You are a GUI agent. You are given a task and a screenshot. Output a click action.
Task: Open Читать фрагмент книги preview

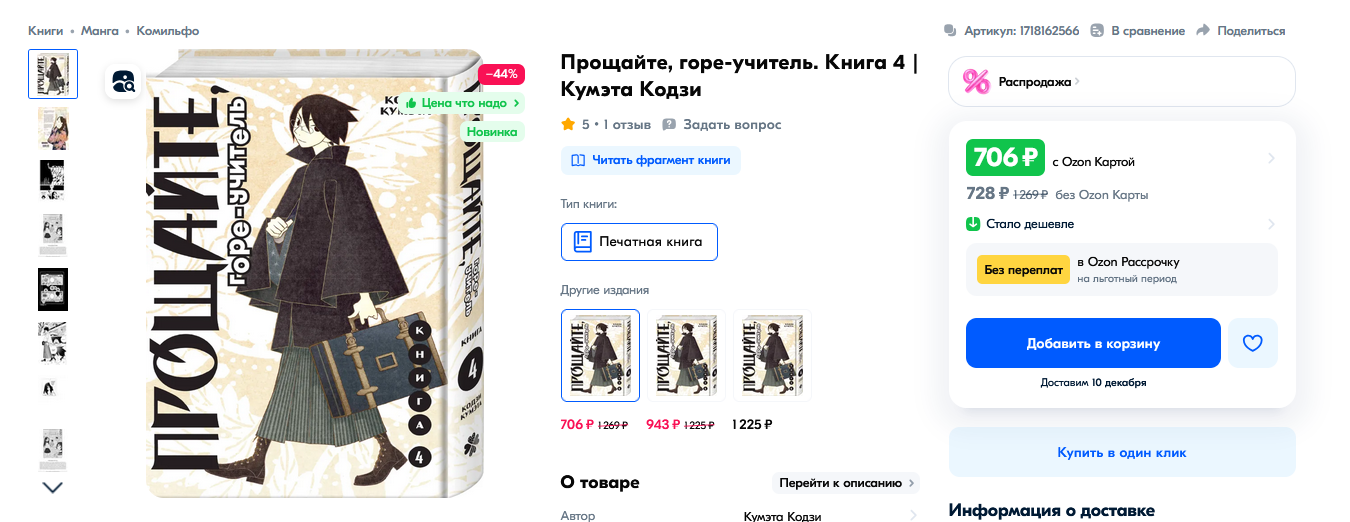pyautogui.click(x=651, y=160)
